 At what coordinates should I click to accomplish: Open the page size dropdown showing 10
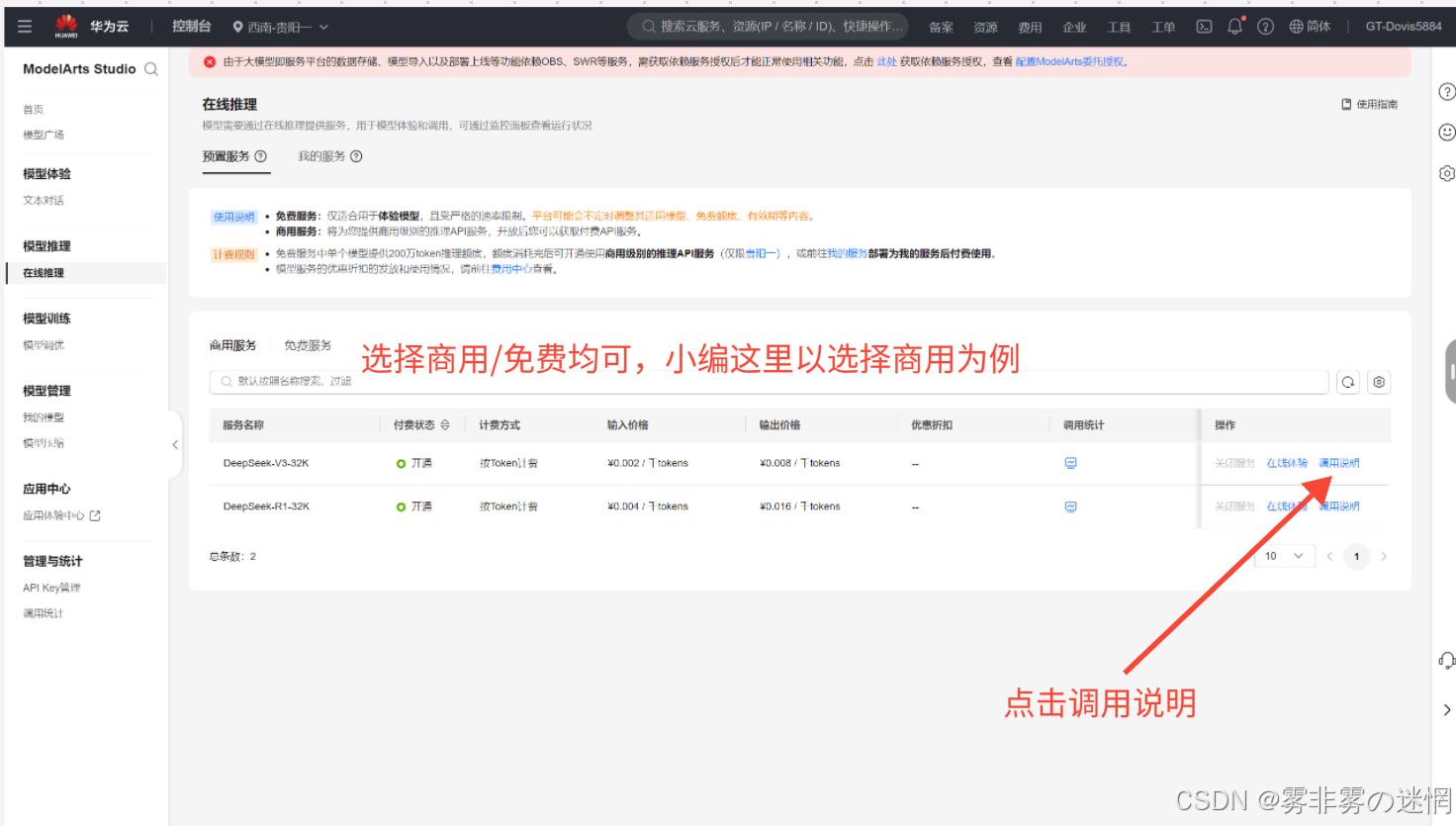1284,556
